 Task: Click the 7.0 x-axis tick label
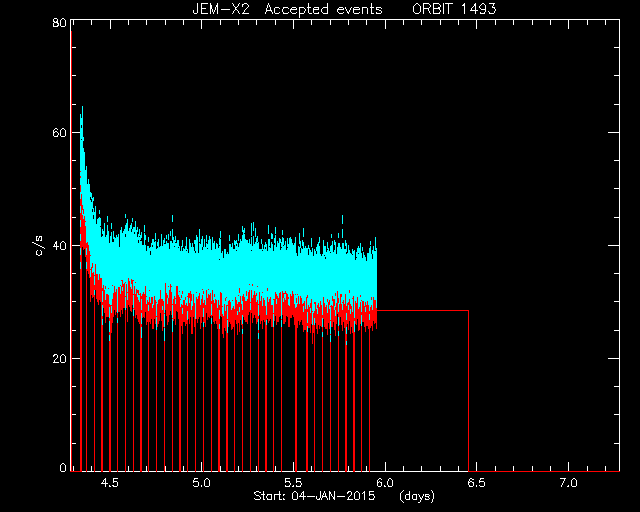(569, 483)
